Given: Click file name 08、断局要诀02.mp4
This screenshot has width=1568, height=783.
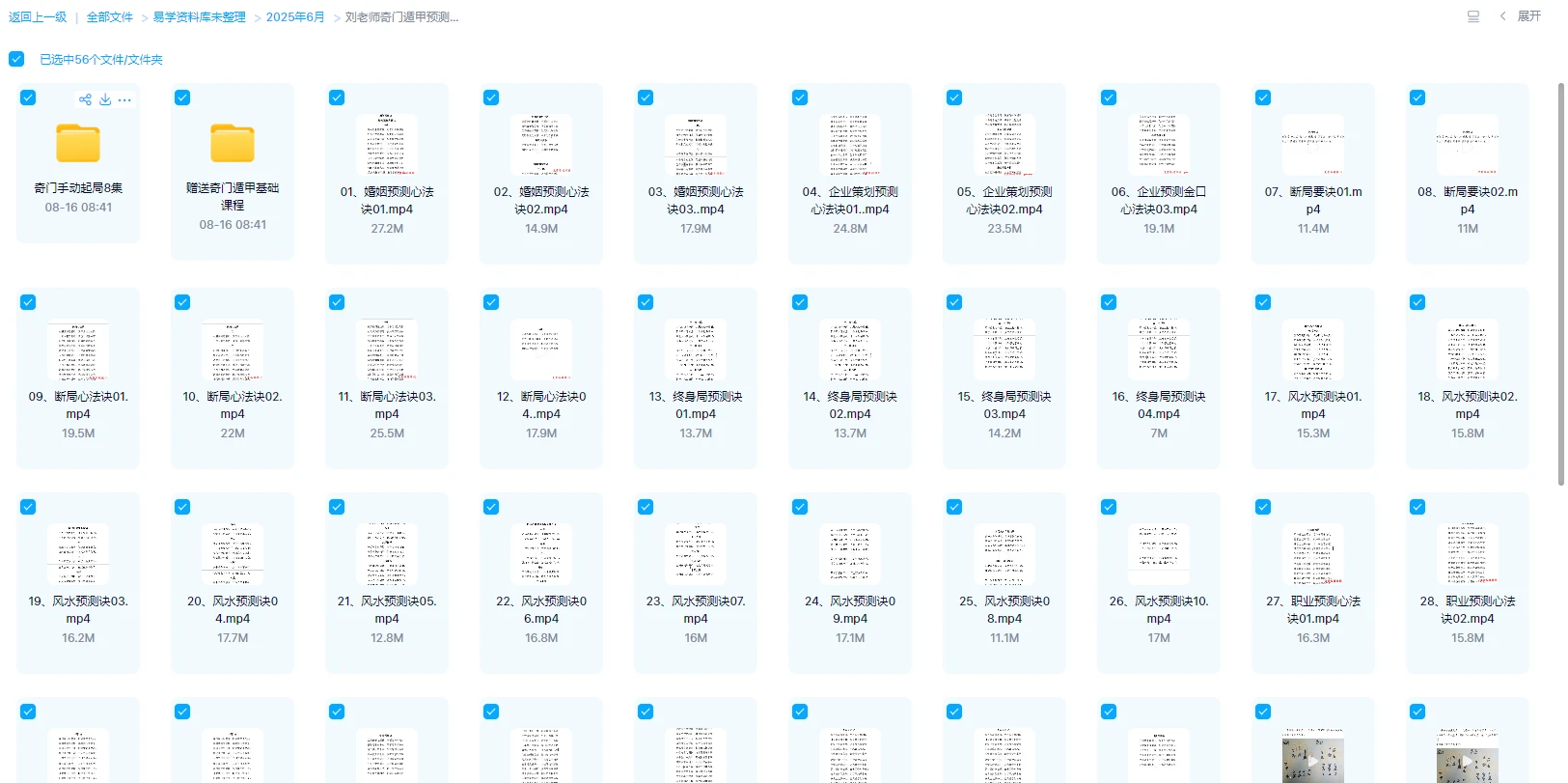Looking at the screenshot, I should click(x=1468, y=200).
